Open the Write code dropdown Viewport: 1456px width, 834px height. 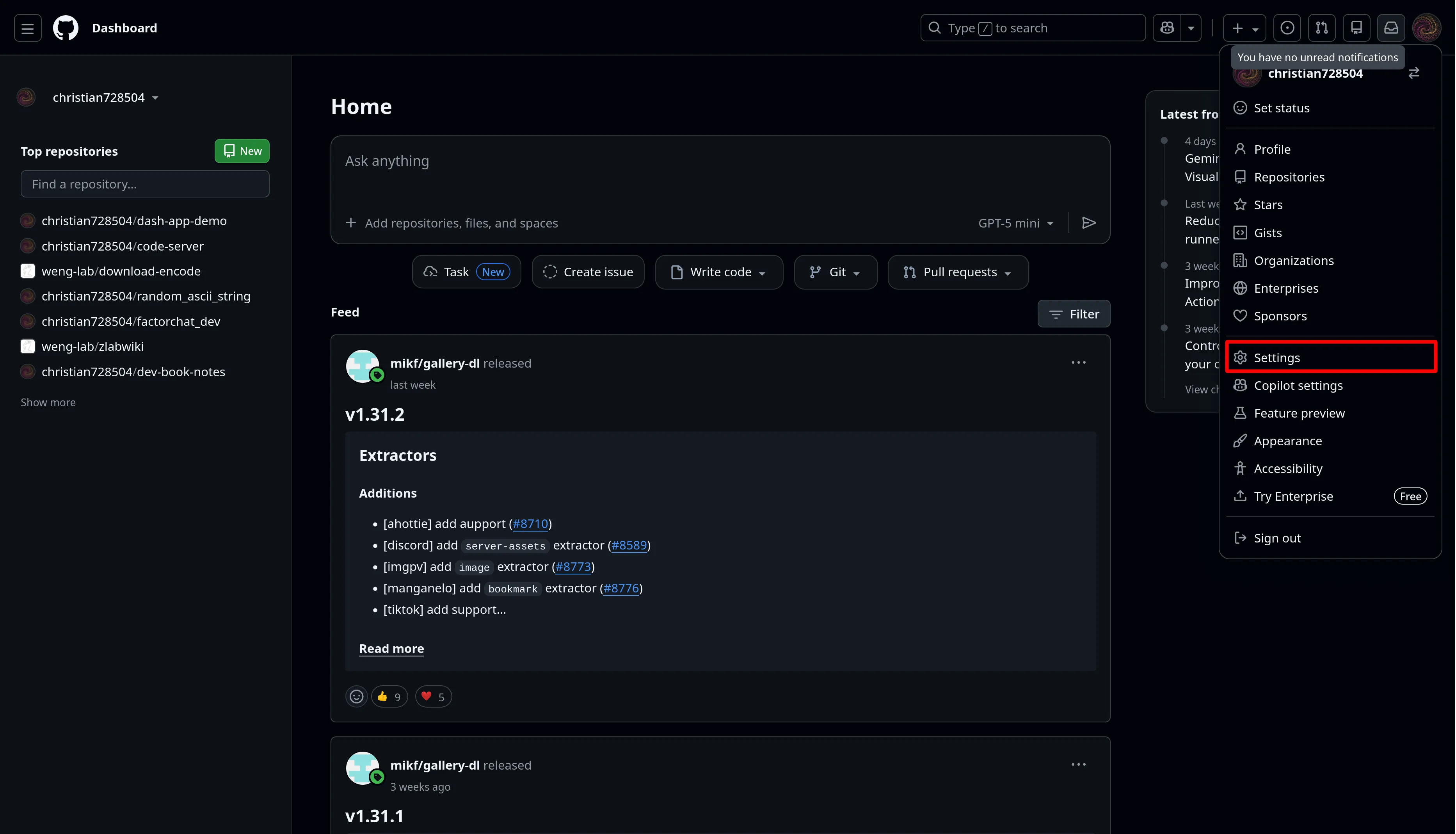[719, 272]
